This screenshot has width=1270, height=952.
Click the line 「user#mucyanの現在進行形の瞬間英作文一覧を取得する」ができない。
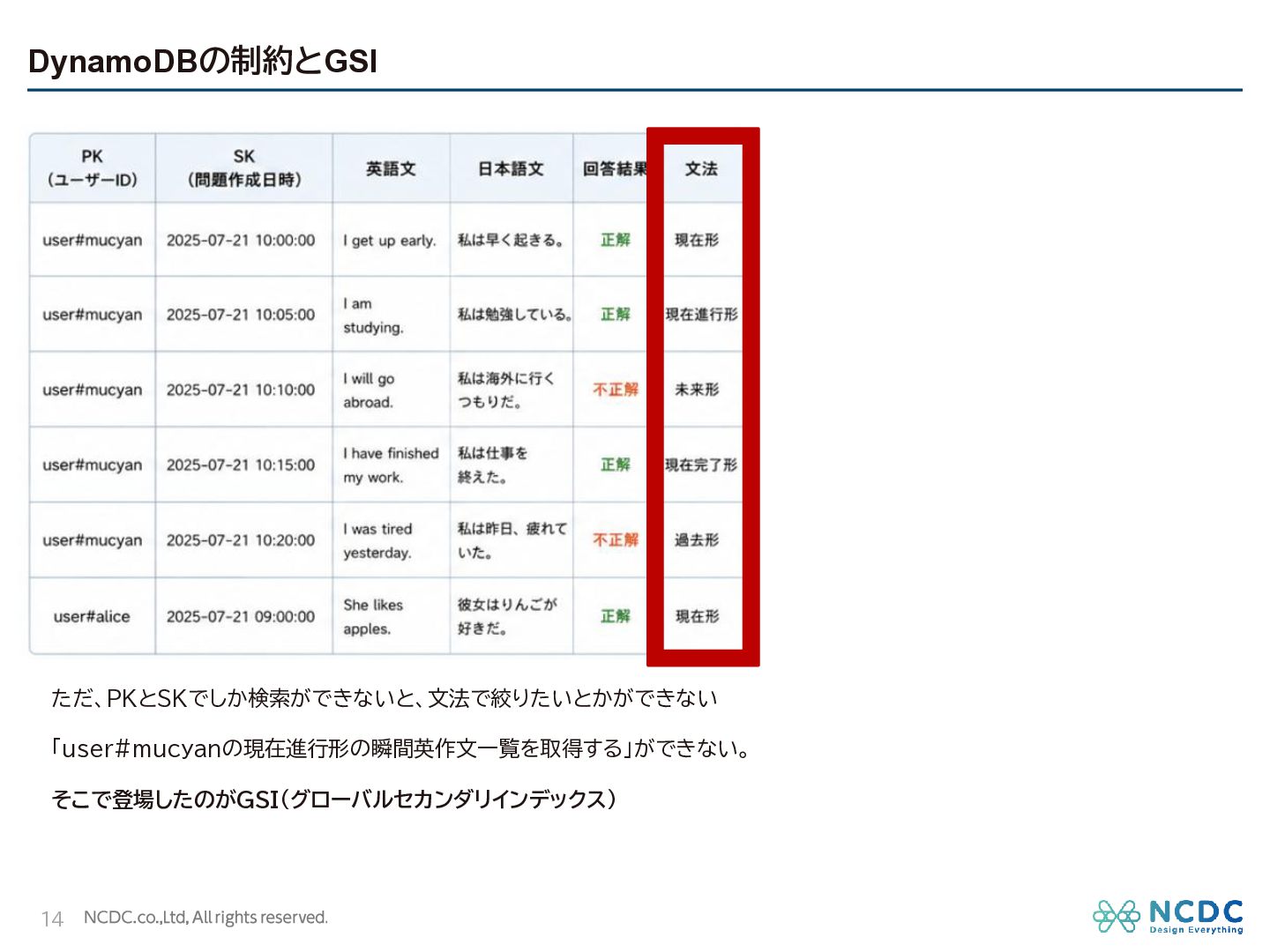401,748
